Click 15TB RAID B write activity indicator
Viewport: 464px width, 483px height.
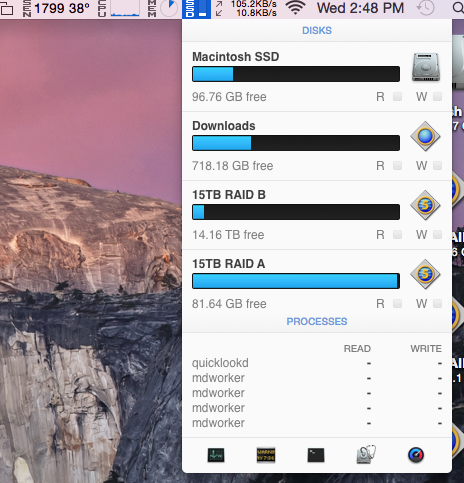(x=437, y=235)
